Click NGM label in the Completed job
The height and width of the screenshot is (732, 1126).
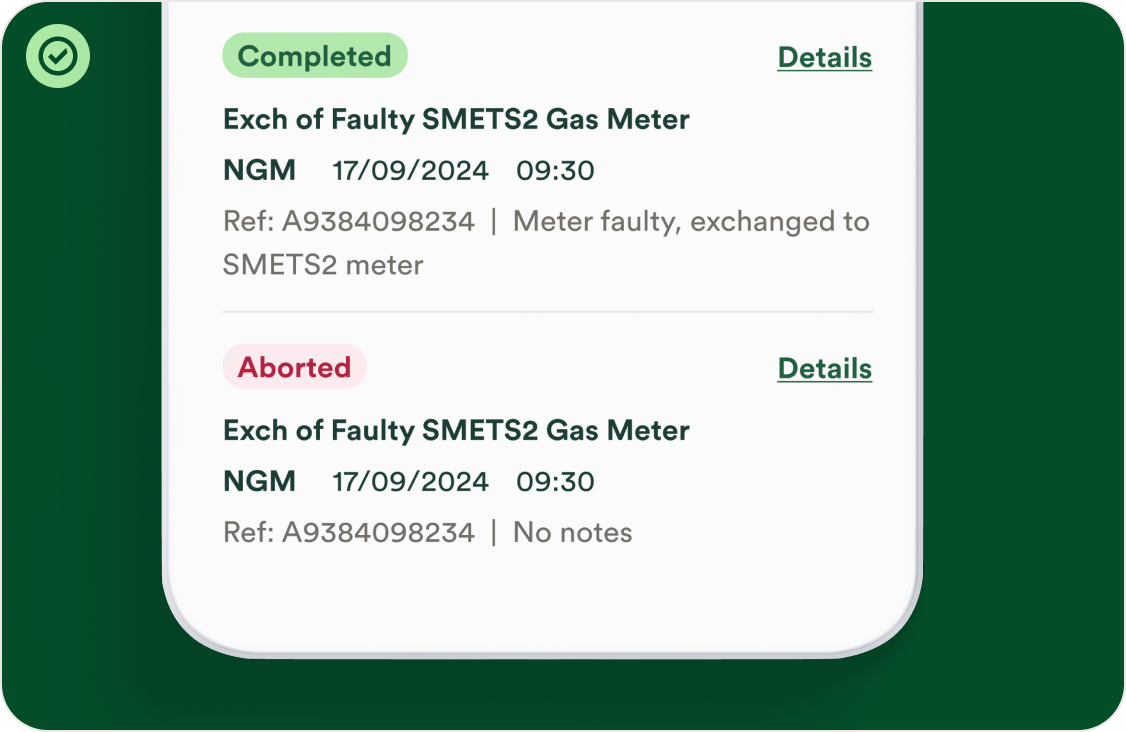point(259,171)
